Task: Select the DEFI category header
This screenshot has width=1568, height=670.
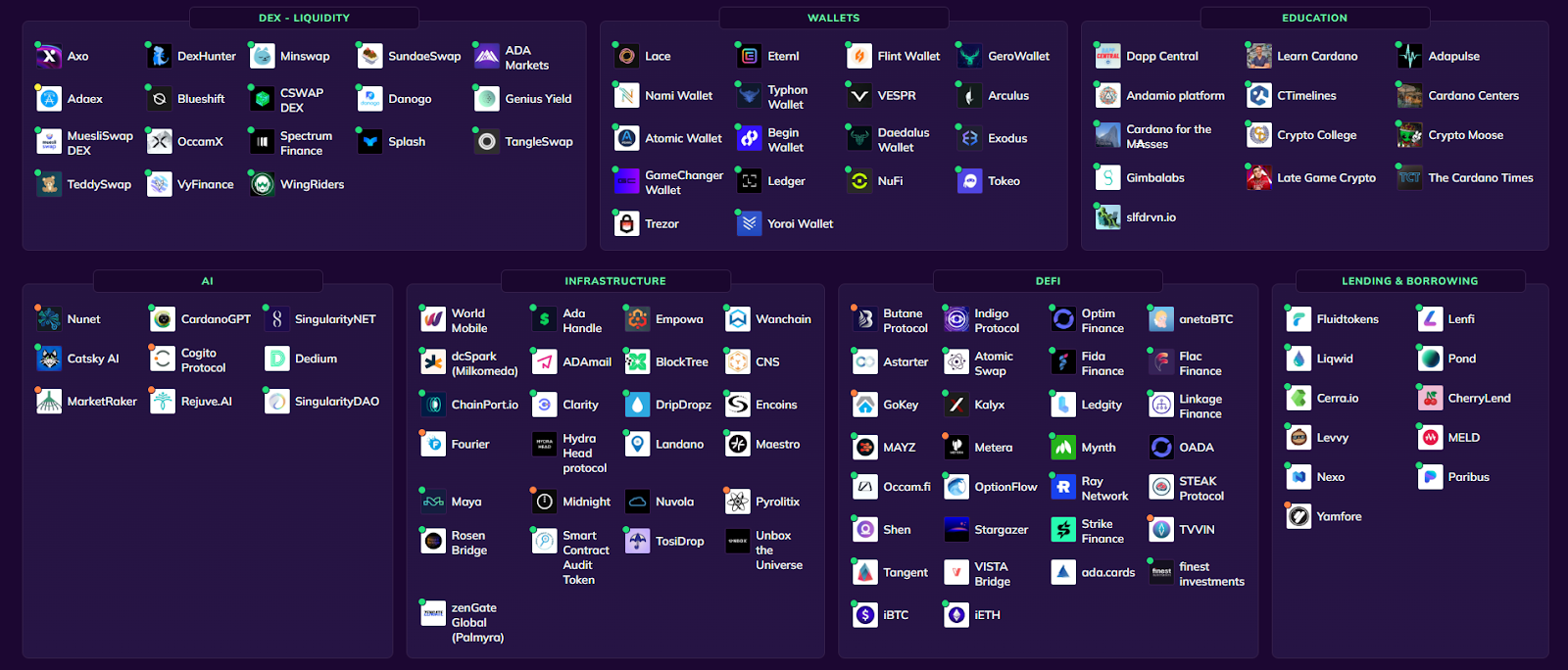Action: (1048, 281)
